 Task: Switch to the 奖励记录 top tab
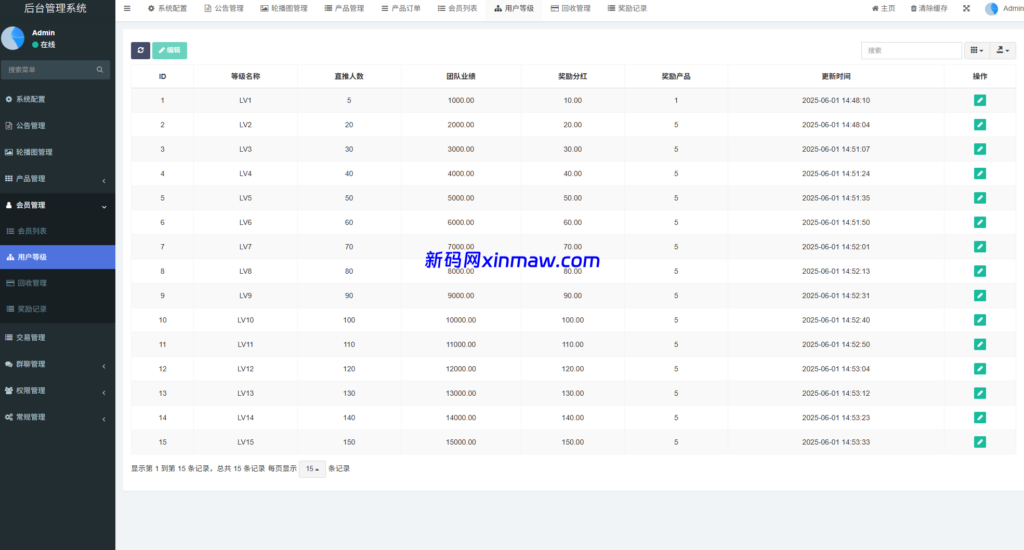(627, 8)
